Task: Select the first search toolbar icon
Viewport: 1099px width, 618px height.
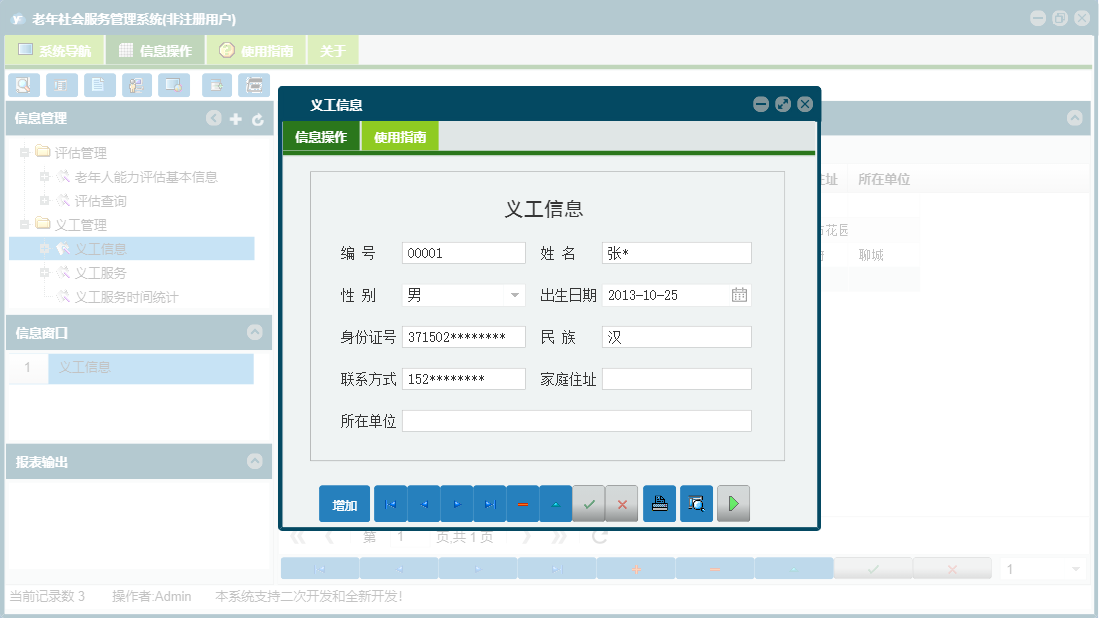Action: click(x=23, y=85)
